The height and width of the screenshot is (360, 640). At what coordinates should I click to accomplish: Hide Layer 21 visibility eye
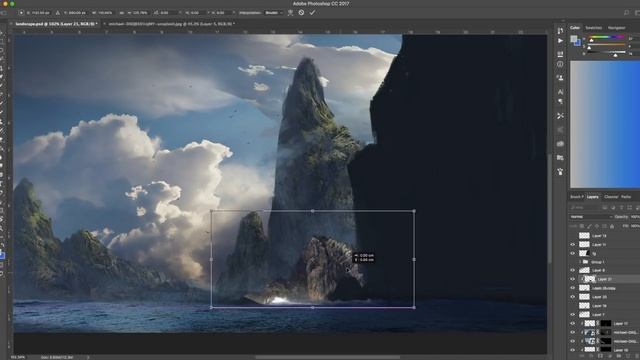coord(573,279)
